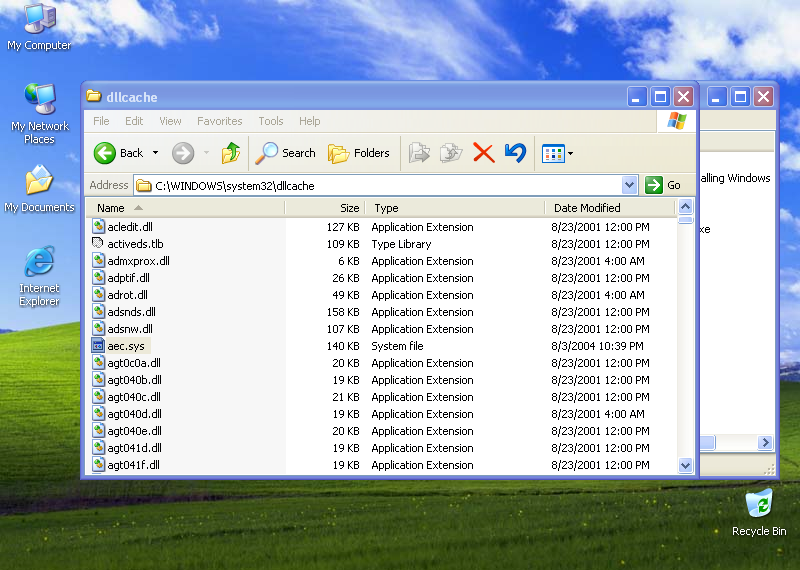Open the Forward history dropdown arrow
Image resolution: width=800 pixels, height=570 pixels.
coord(207,153)
